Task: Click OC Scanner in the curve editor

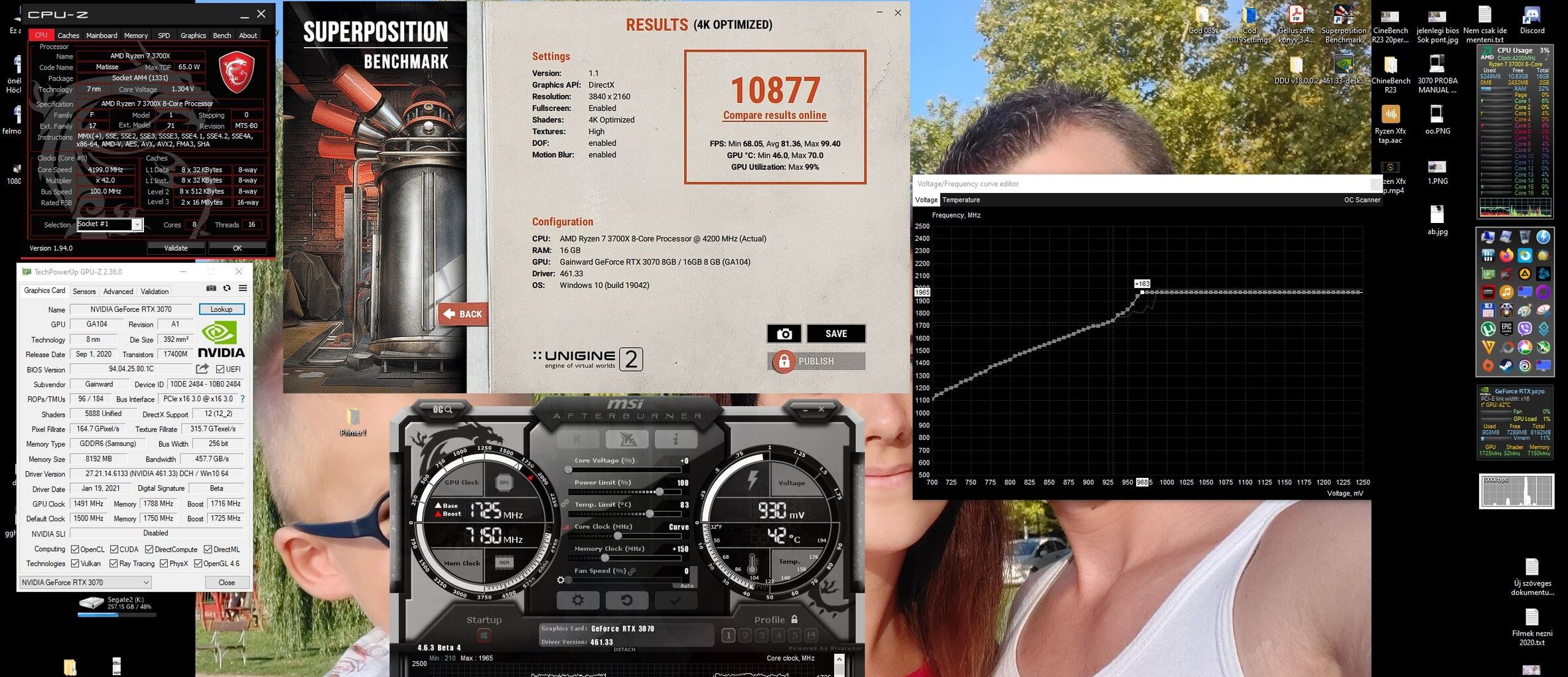Action: 1362,200
